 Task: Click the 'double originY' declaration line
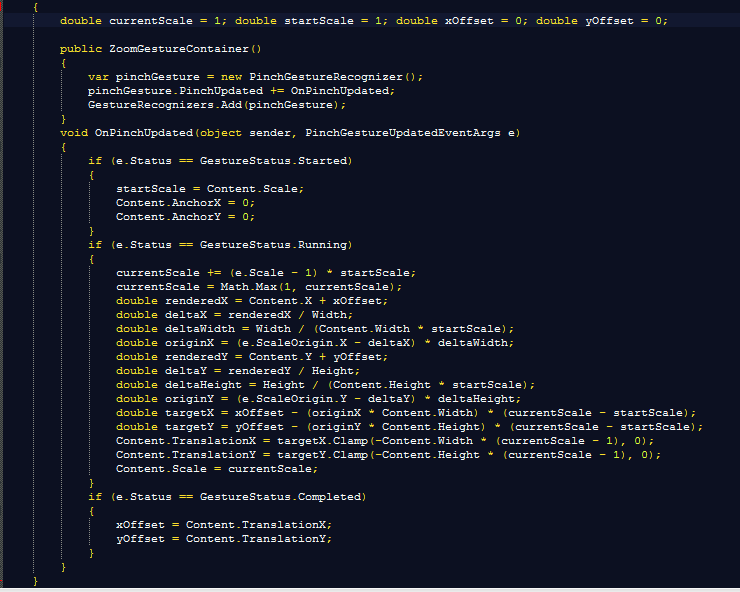pyautogui.click(x=319, y=399)
